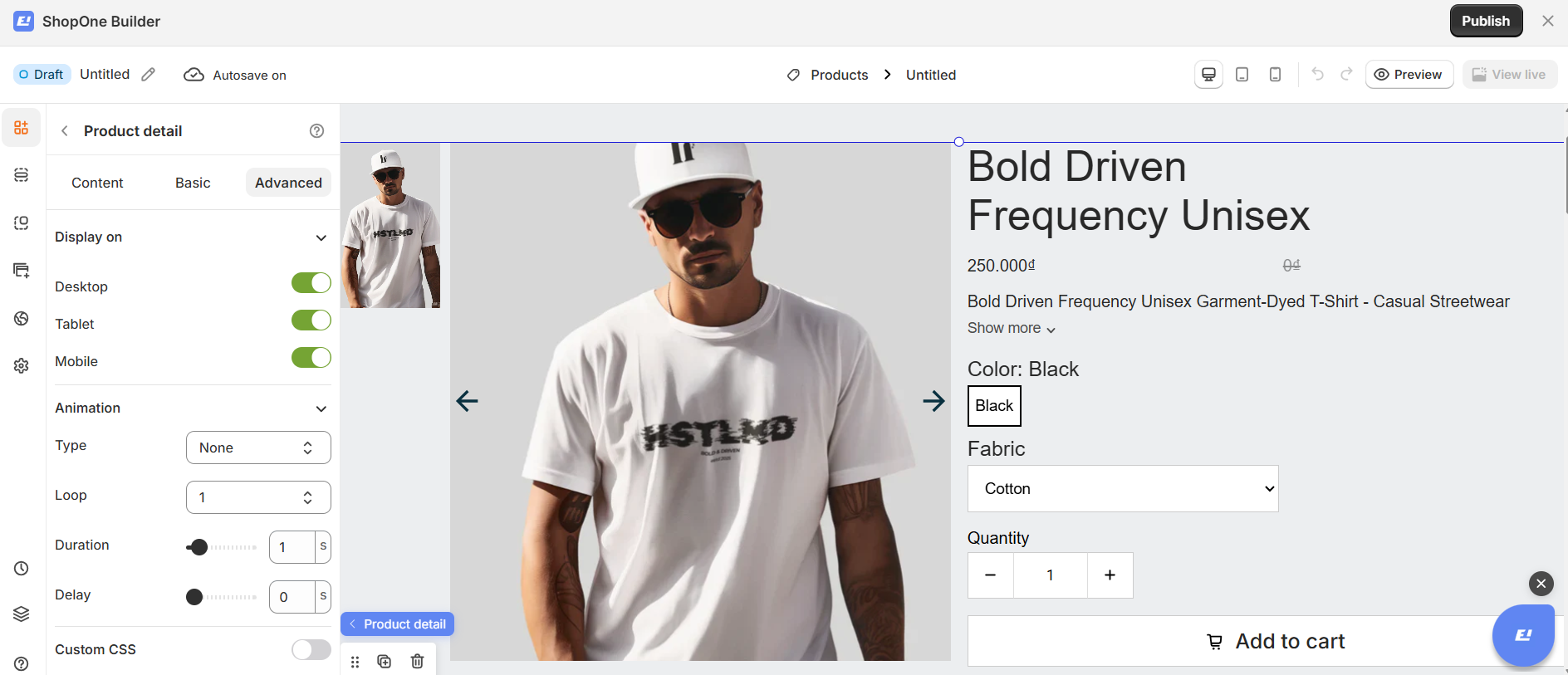
Task: Open the animation Type dropdown
Action: (x=258, y=448)
